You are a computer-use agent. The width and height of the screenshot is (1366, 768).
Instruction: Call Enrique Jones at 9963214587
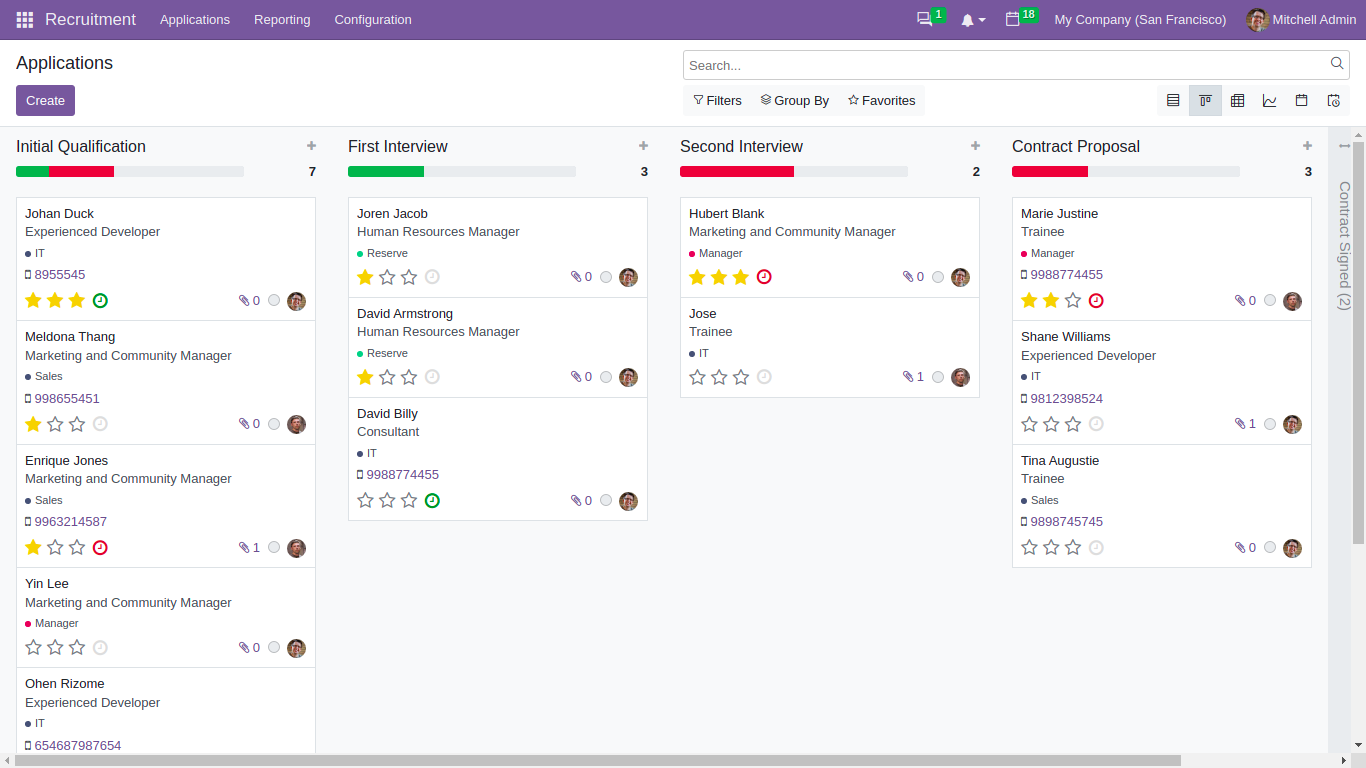click(71, 521)
